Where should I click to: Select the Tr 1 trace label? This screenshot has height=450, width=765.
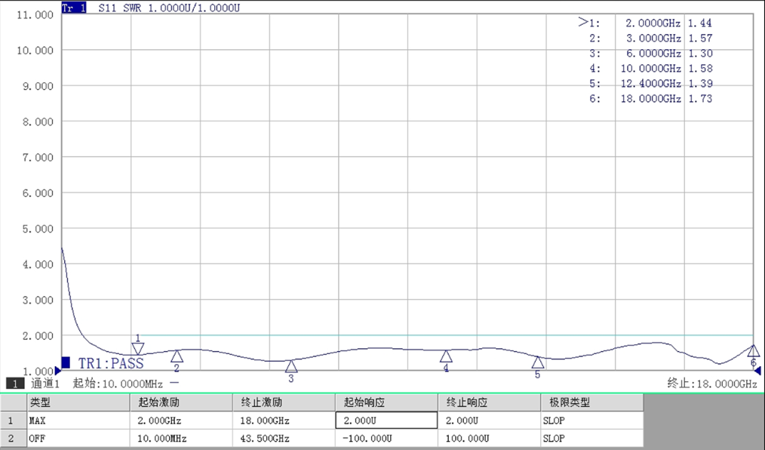tap(73, 8)
